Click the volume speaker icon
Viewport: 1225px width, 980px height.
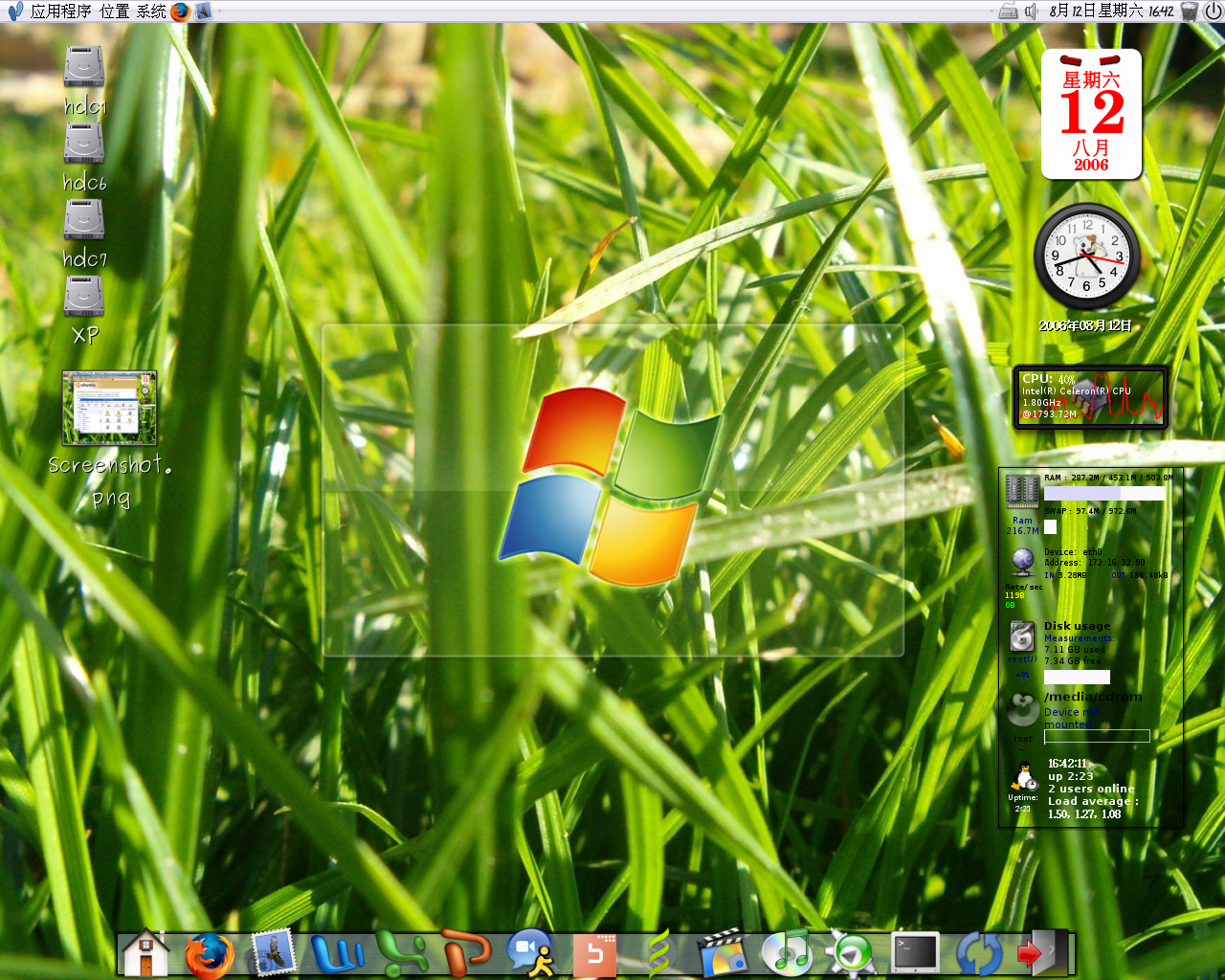click(x=1032, y=11)
